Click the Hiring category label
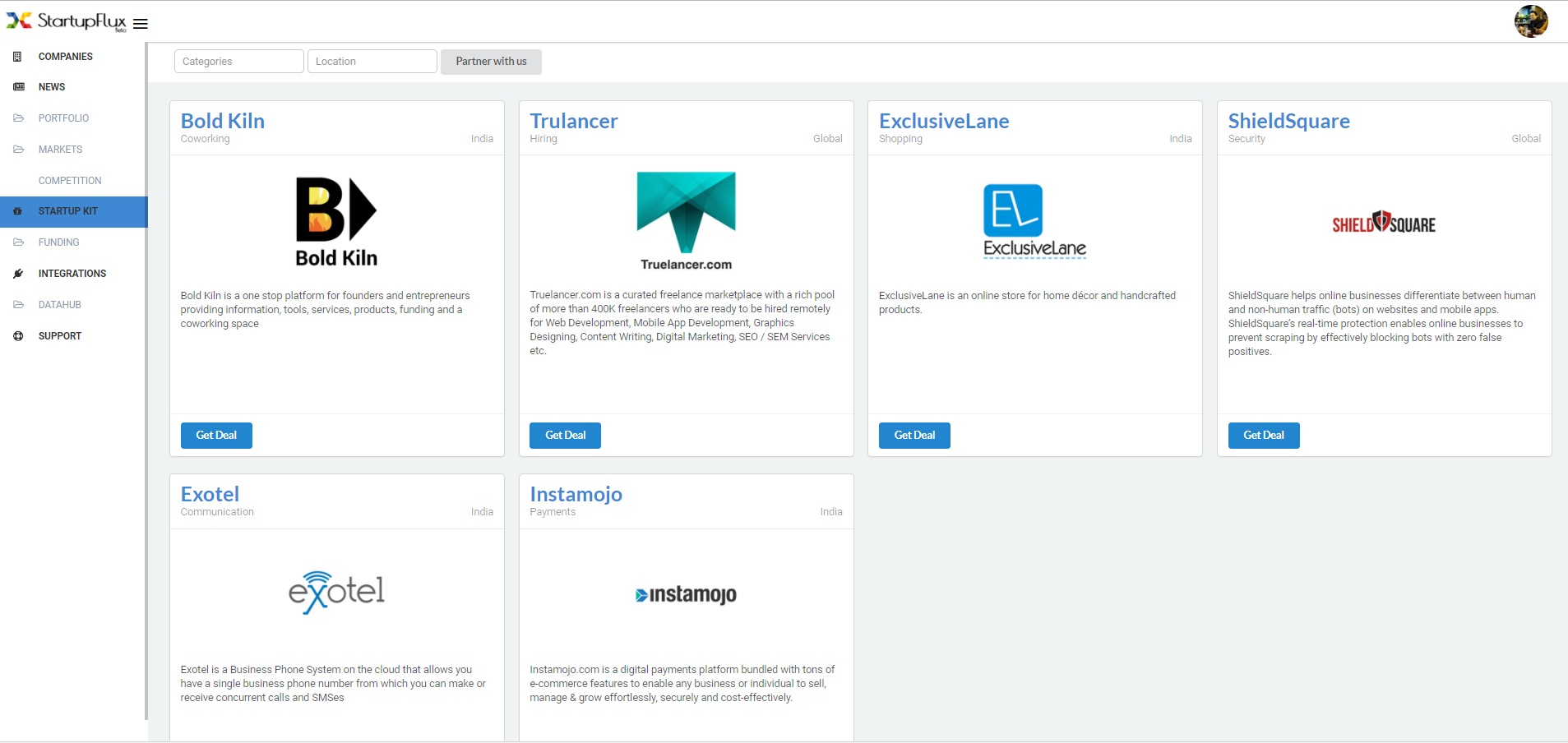The width and height of the screenshot is (1568, 743). tap(543, 139)
